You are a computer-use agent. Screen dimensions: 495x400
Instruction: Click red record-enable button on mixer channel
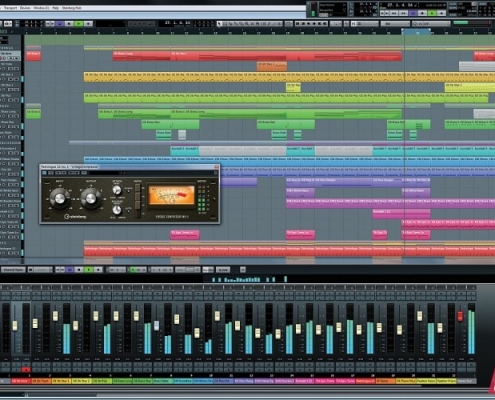tap(26, 369)
